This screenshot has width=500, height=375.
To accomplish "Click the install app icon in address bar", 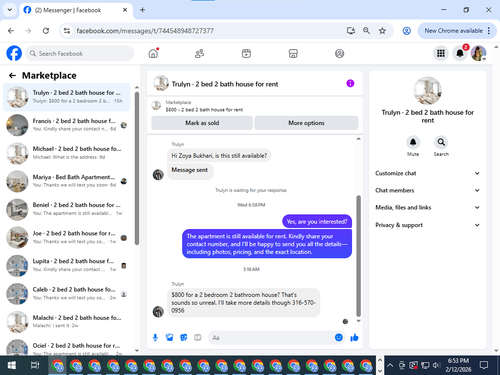I will [351, 31].
